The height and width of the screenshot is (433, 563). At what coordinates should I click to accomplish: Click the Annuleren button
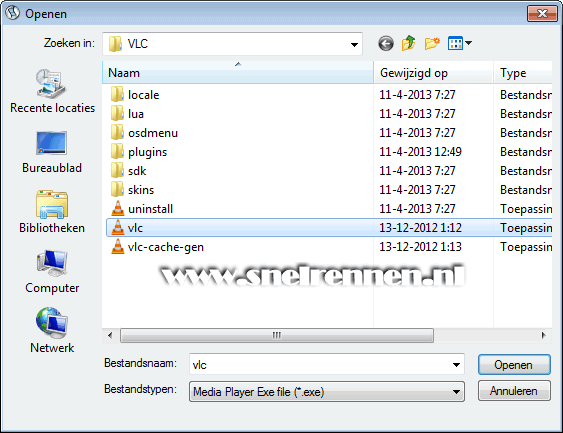click(x=514, y=391)
